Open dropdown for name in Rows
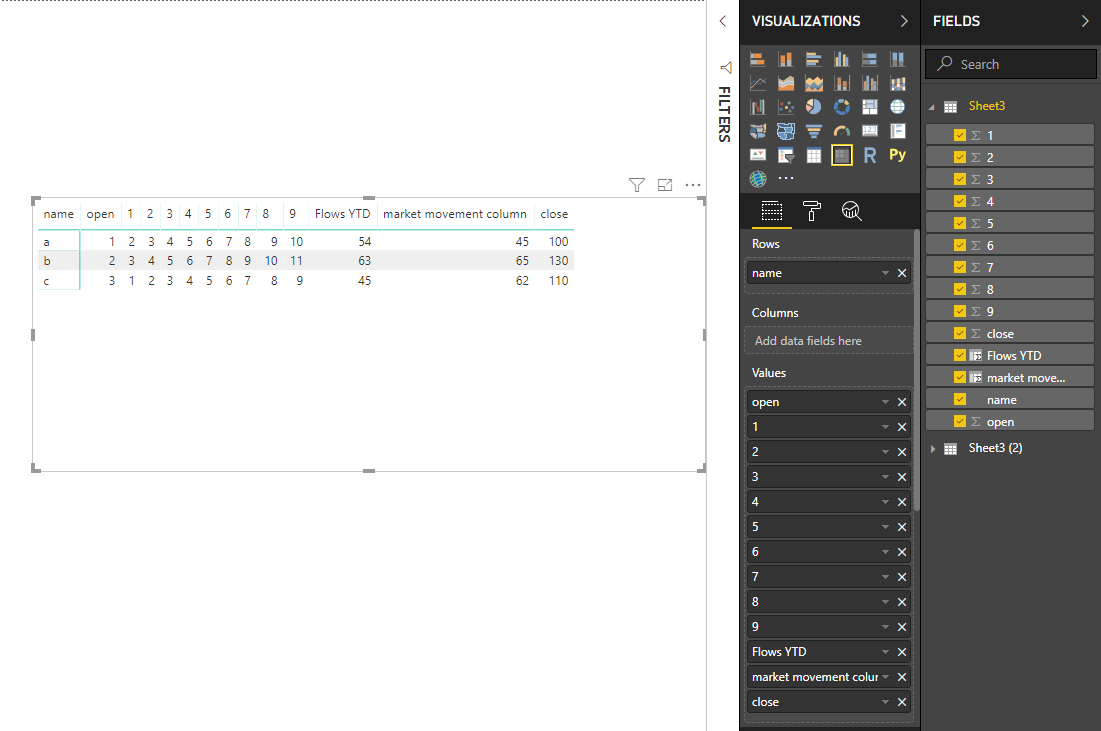 [885, 273]
